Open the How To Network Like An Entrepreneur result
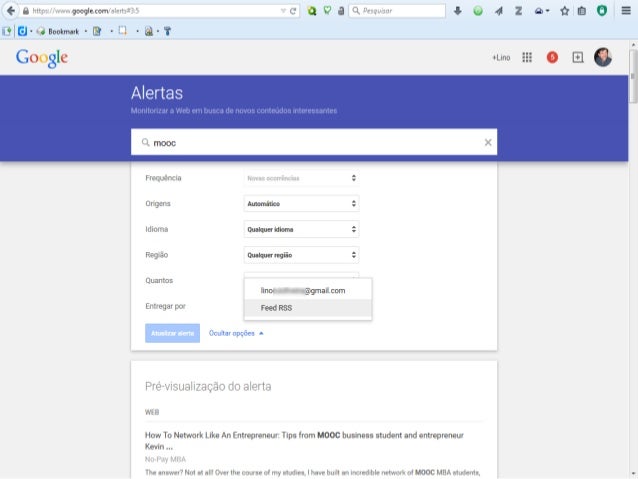Screen dimensions: 638x479 (304, 441)
